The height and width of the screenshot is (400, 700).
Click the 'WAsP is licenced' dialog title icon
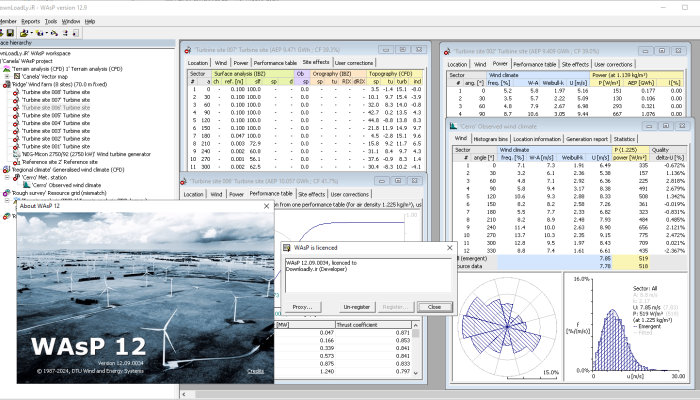[287, 248]
